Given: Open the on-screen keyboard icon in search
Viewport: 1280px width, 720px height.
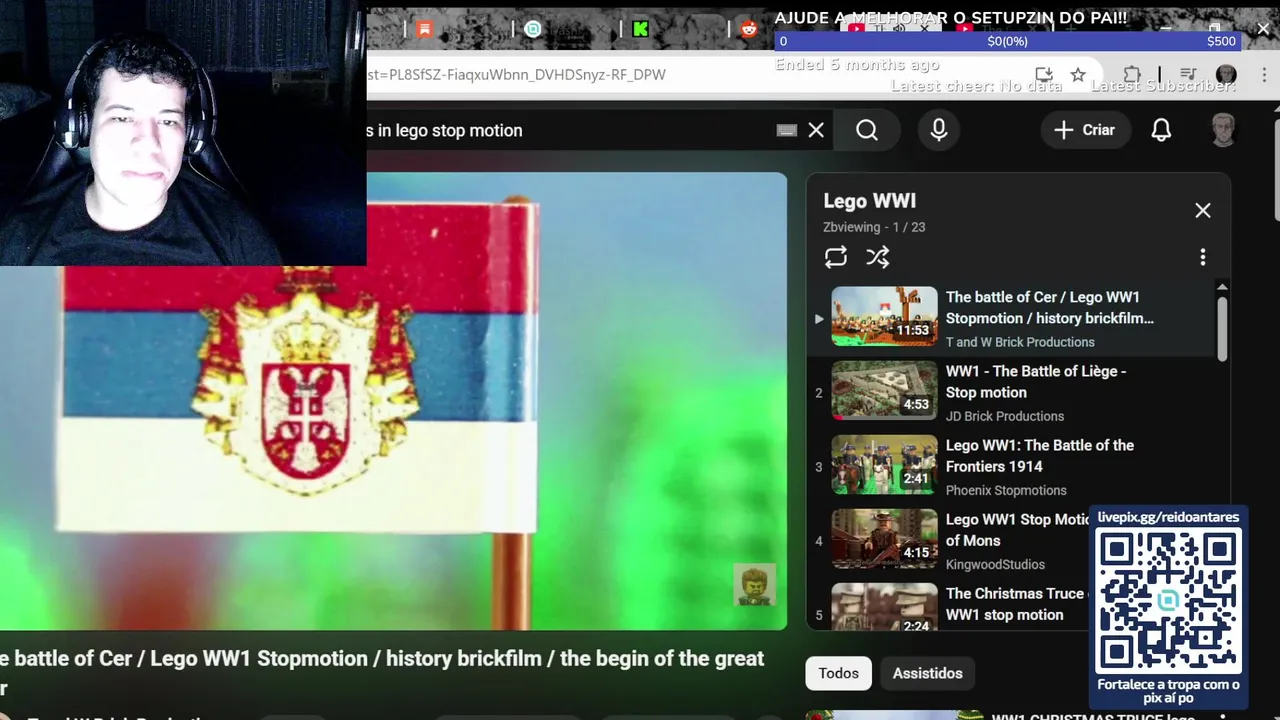Looking at the screenshot, I should [x=787, y=130].
